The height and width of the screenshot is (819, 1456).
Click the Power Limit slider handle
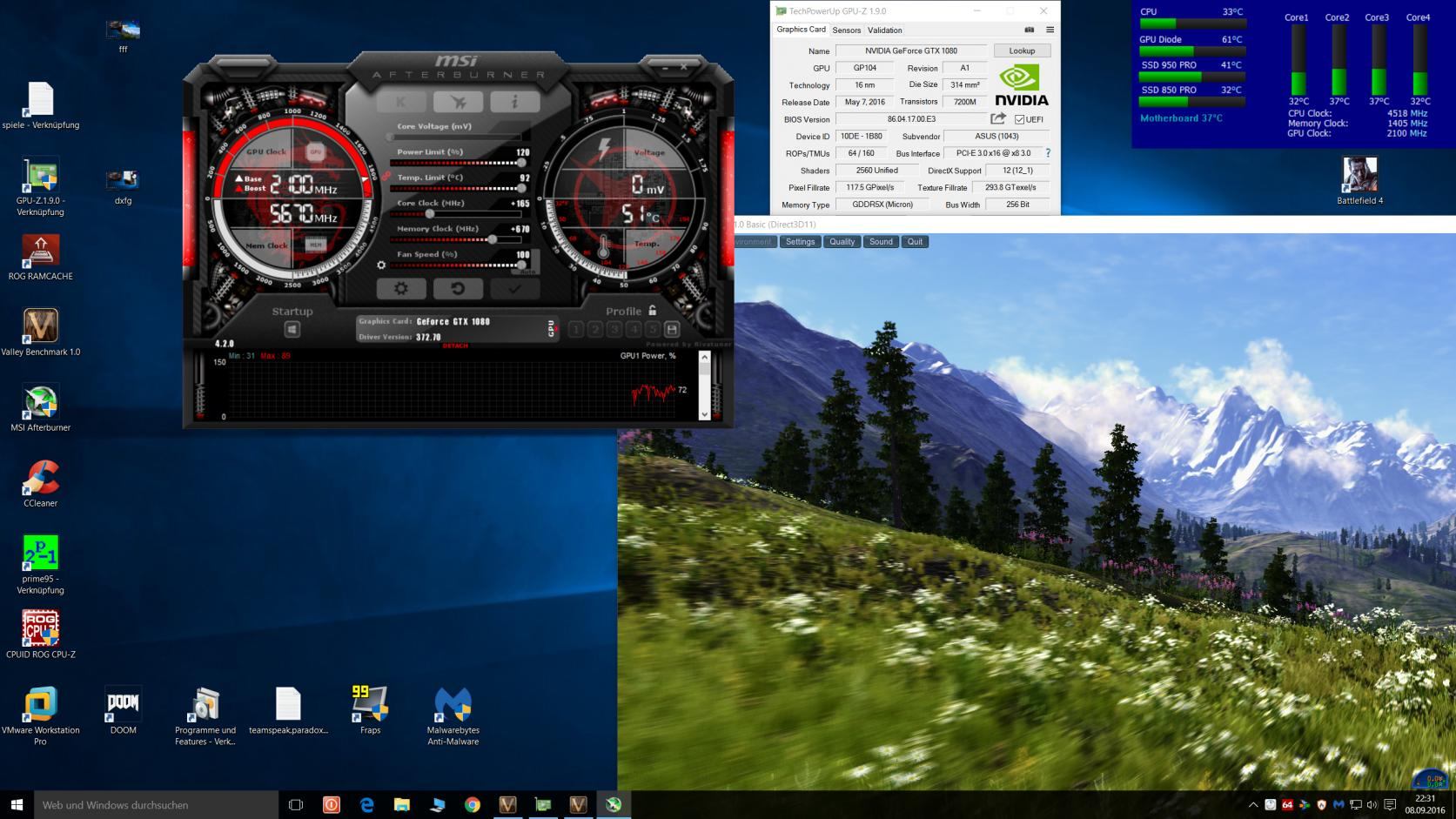521,163
